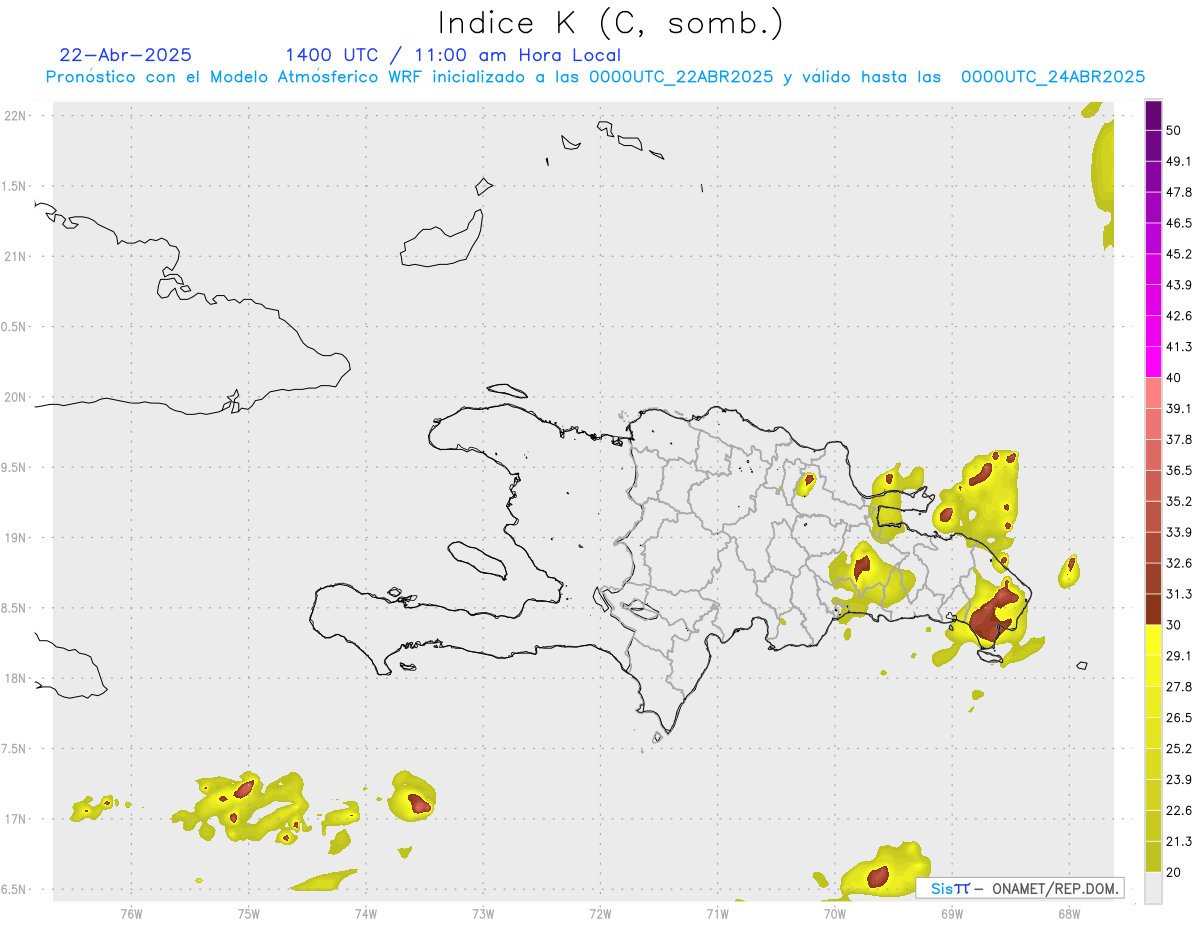Pick the dark brown swatch between 30 and 31.3

pyautogui.click(x=1153, y=610)
